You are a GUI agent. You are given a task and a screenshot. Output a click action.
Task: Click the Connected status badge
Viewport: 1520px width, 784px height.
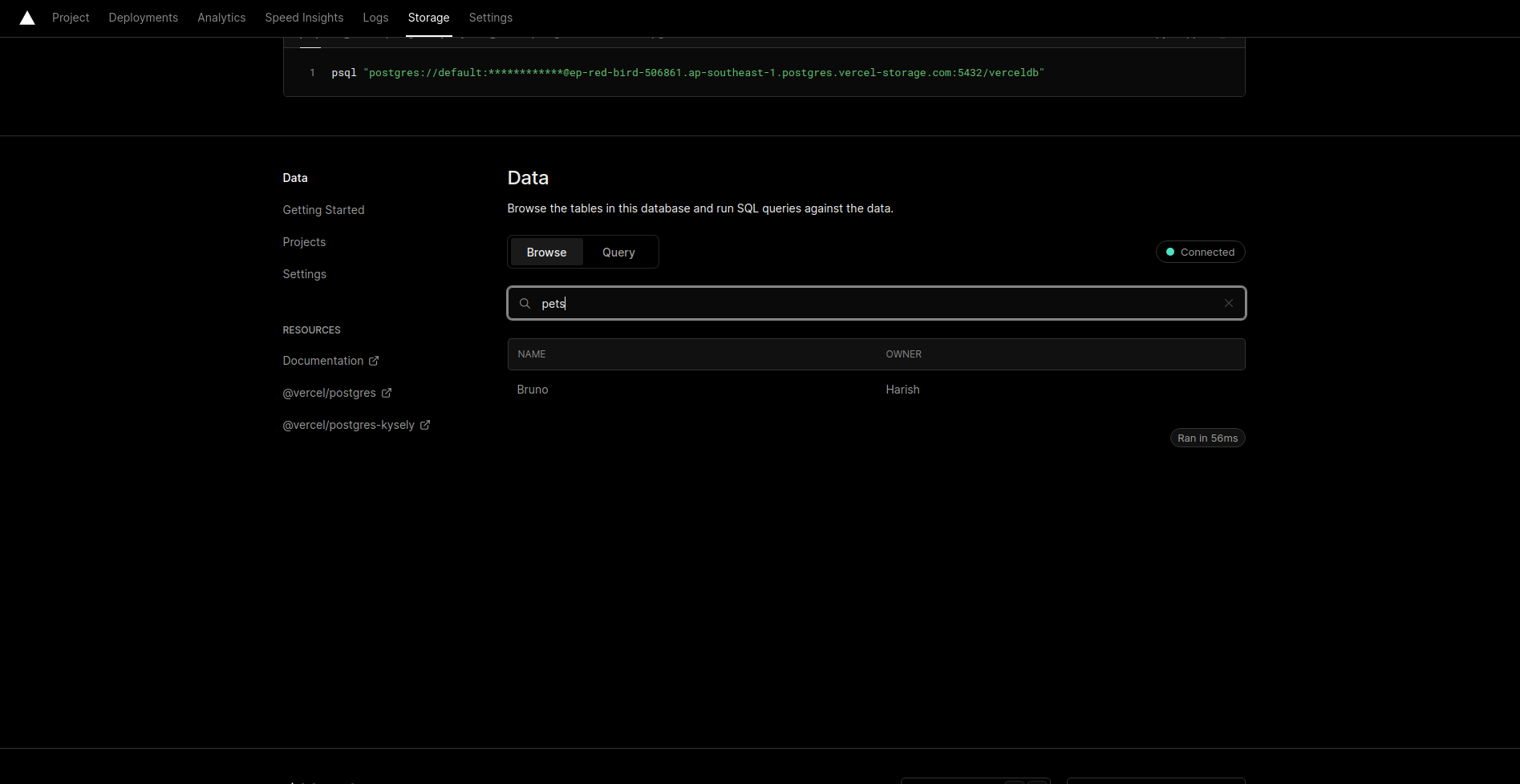(x=1200, y=252)
